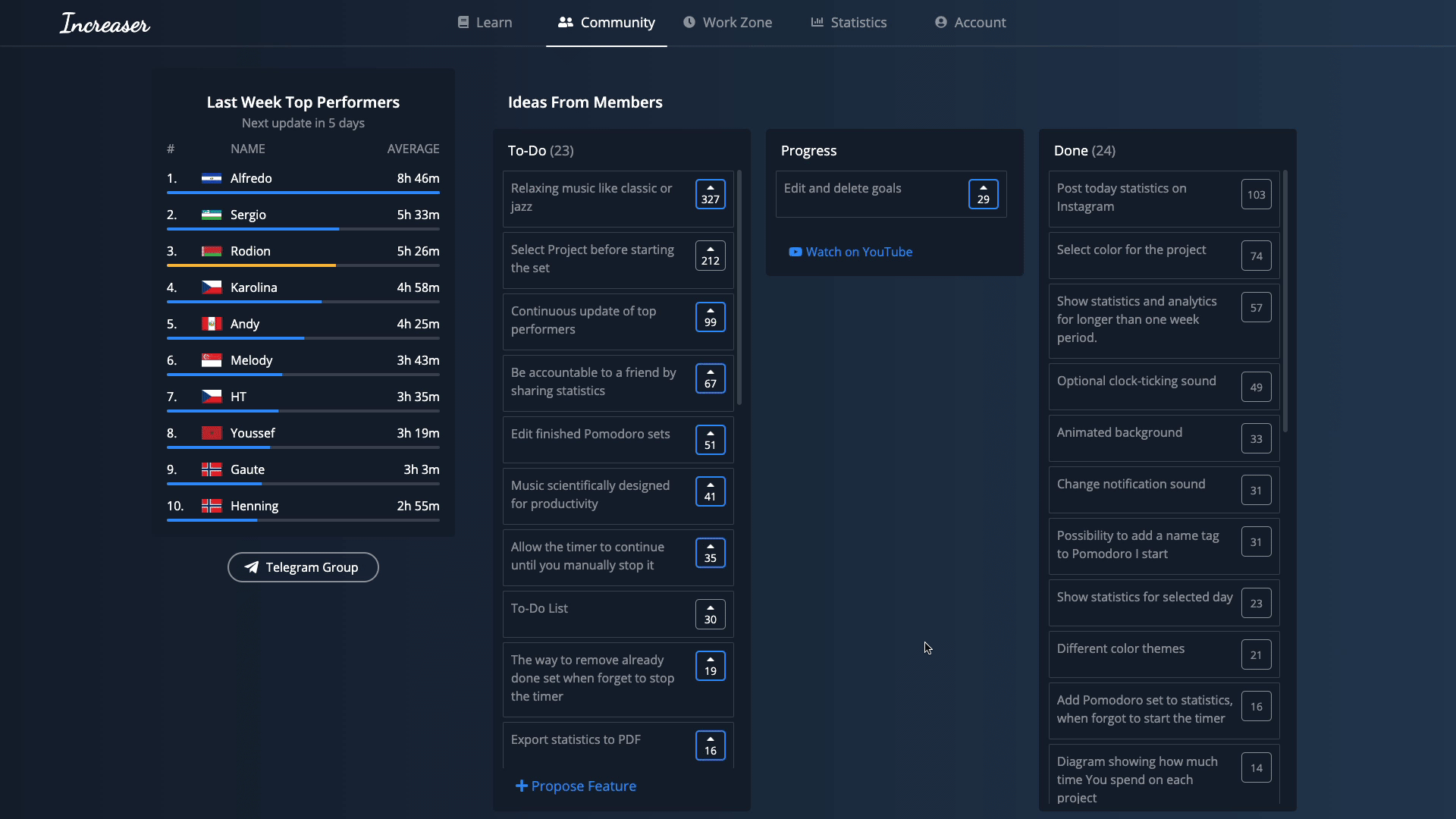Click Youssef's country flag icon
1456x819 pixels.
point(212,433)
